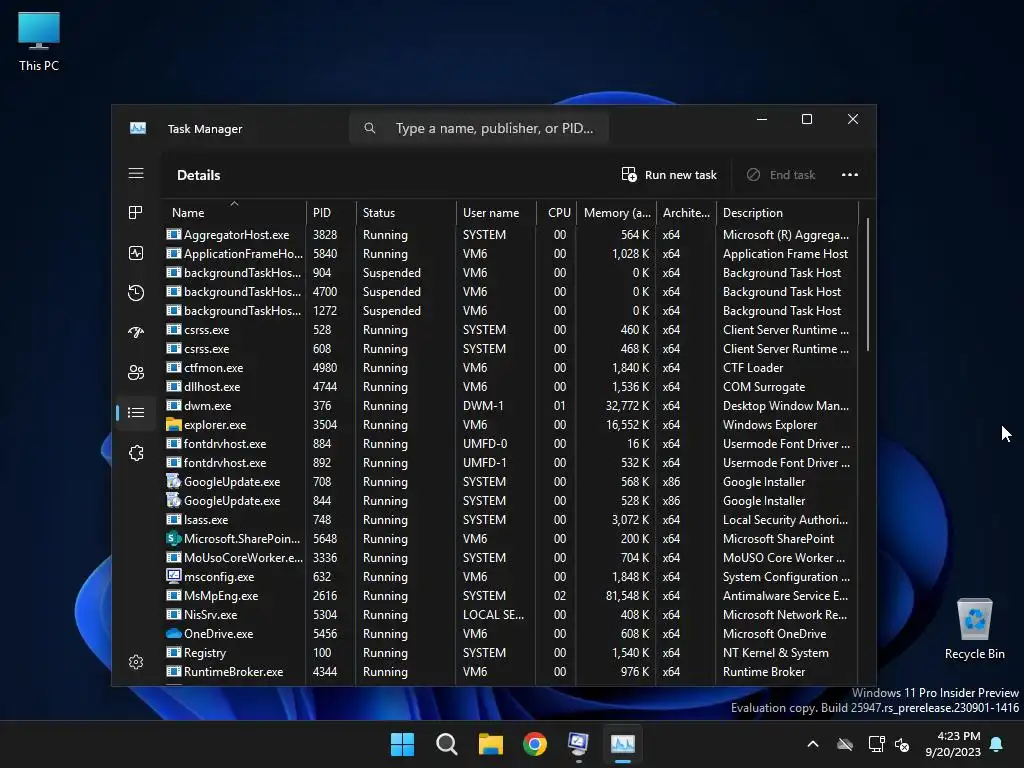Screen dimensions: 1024x768
Task: Select the ctfmon.exe process
Action: pos(511,368)
